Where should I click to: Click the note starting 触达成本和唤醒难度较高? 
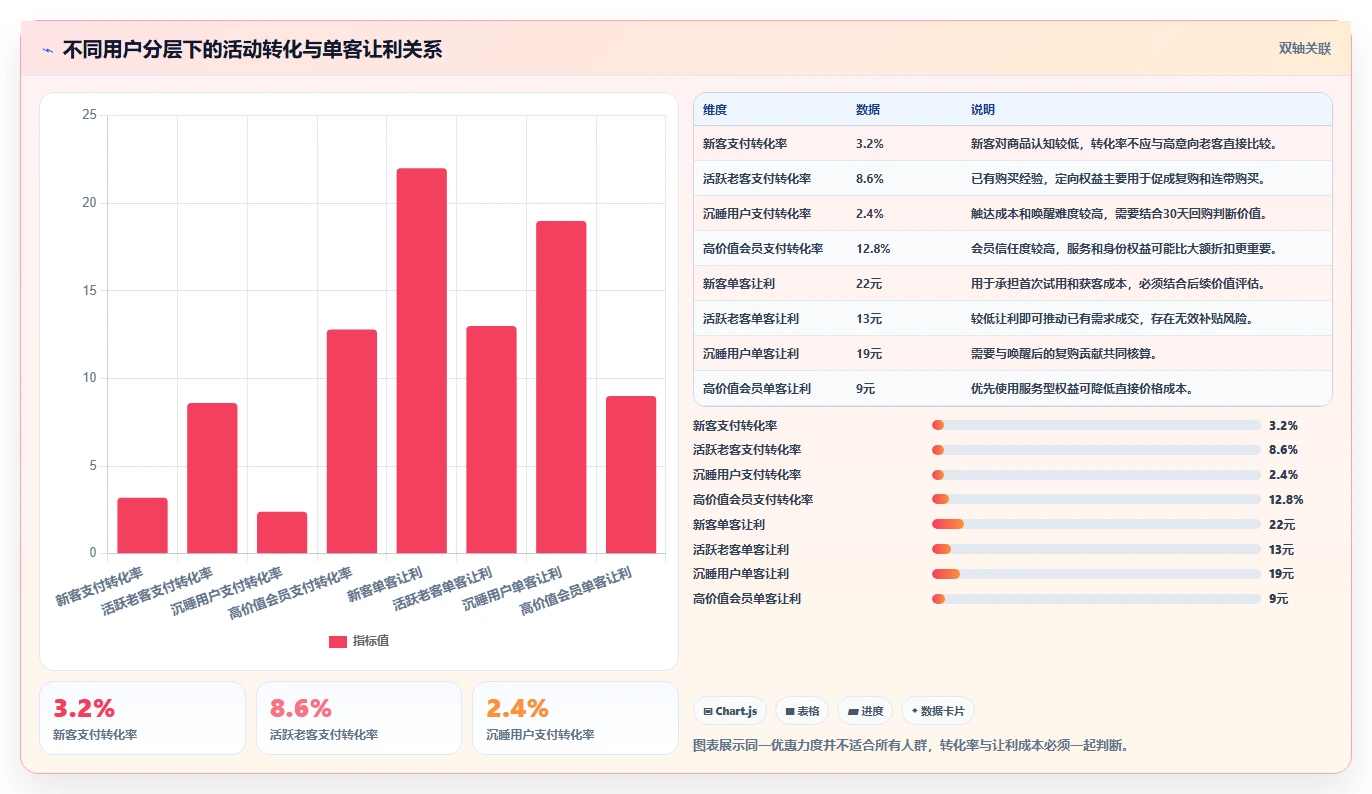[x=1119, y=214]
